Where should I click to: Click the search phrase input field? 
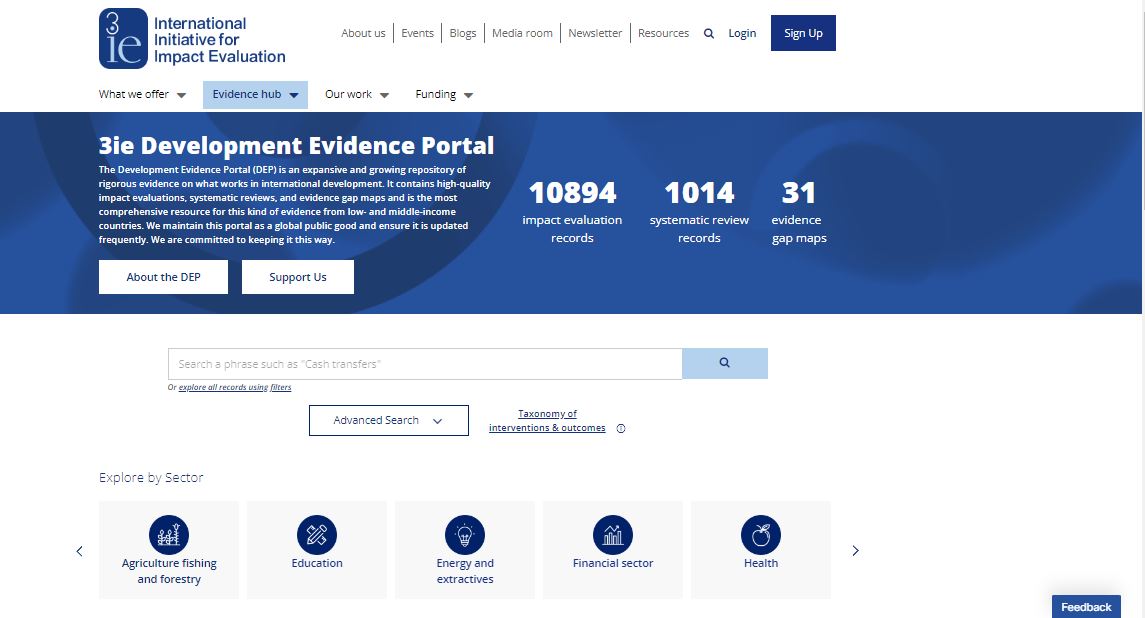425,364
